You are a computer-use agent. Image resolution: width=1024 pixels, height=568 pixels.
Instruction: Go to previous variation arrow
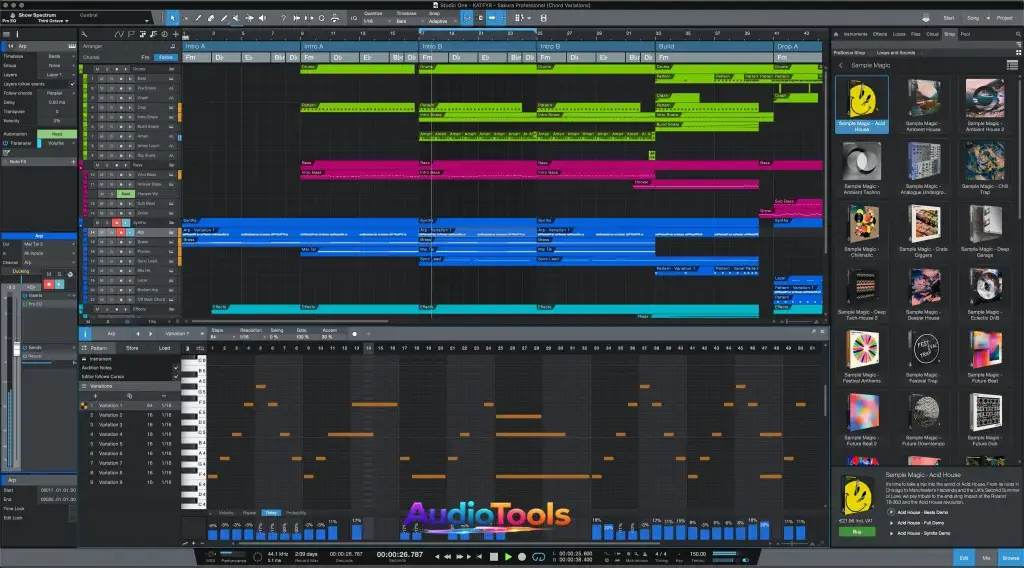[x=138, y=334]
